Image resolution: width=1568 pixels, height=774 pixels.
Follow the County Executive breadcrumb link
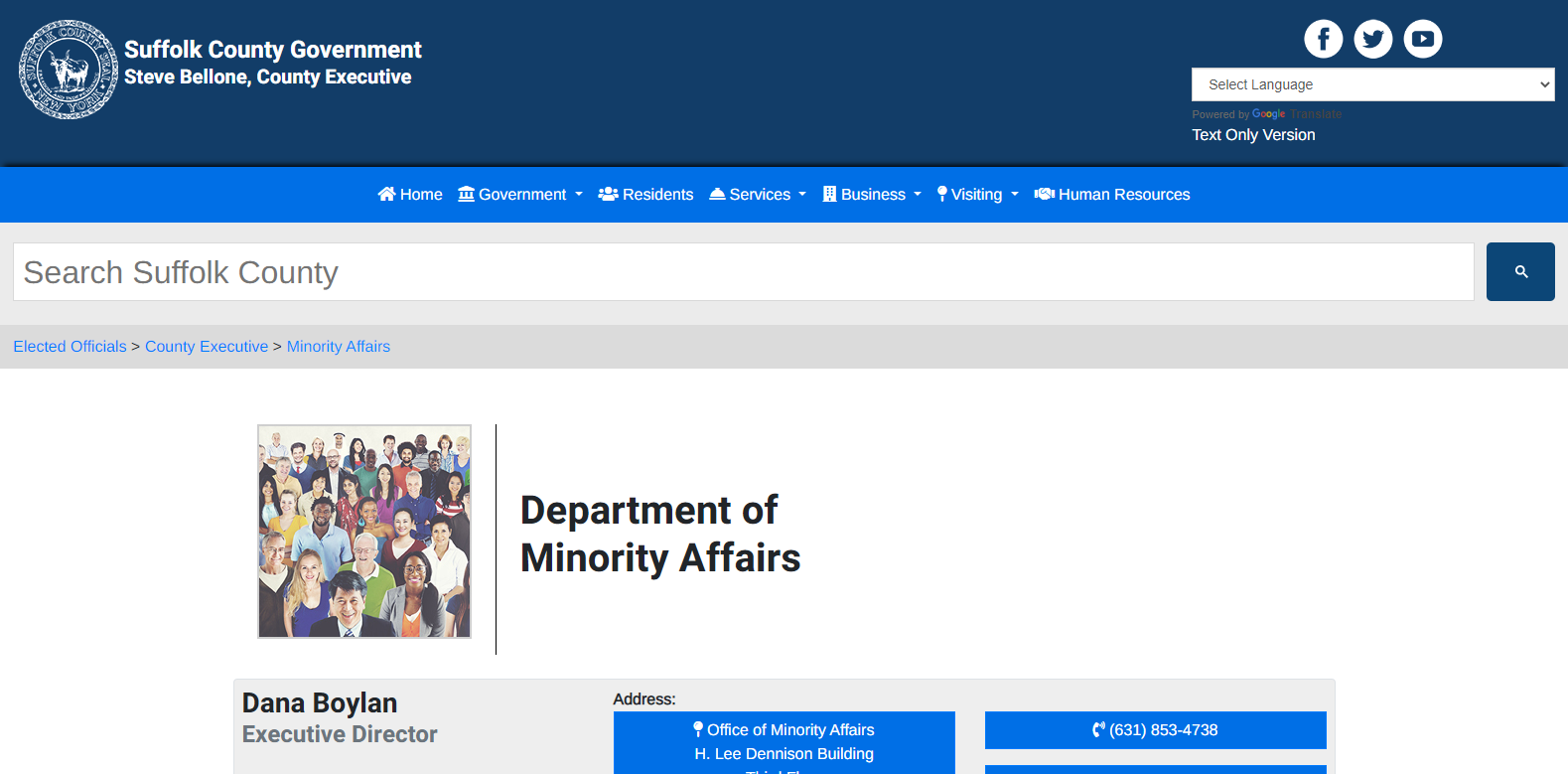207,347
